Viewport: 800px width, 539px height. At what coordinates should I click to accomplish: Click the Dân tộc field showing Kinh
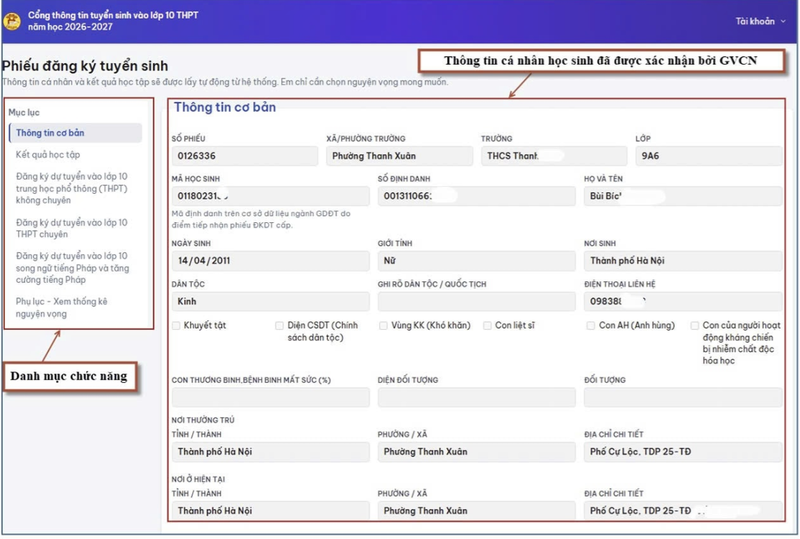tap(270, 302)
